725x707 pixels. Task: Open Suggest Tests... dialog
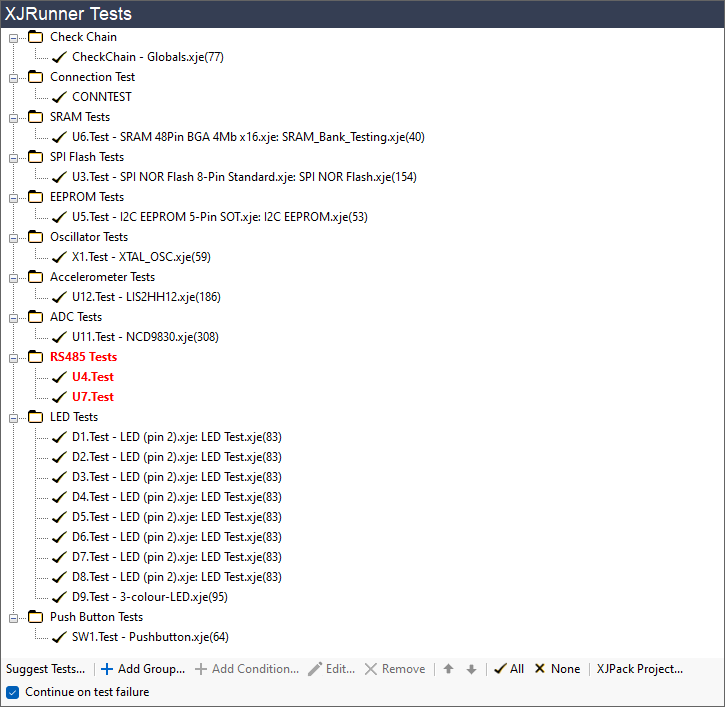pos(45,669)
